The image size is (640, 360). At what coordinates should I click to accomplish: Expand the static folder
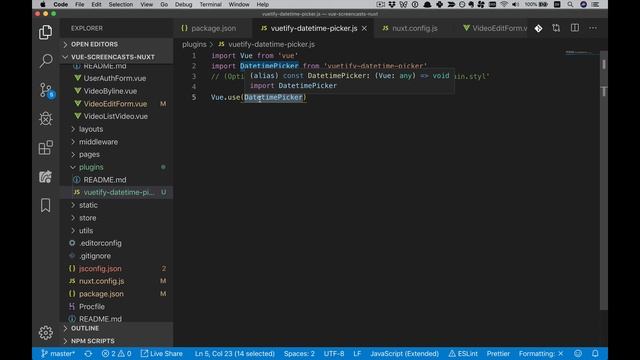116,205
